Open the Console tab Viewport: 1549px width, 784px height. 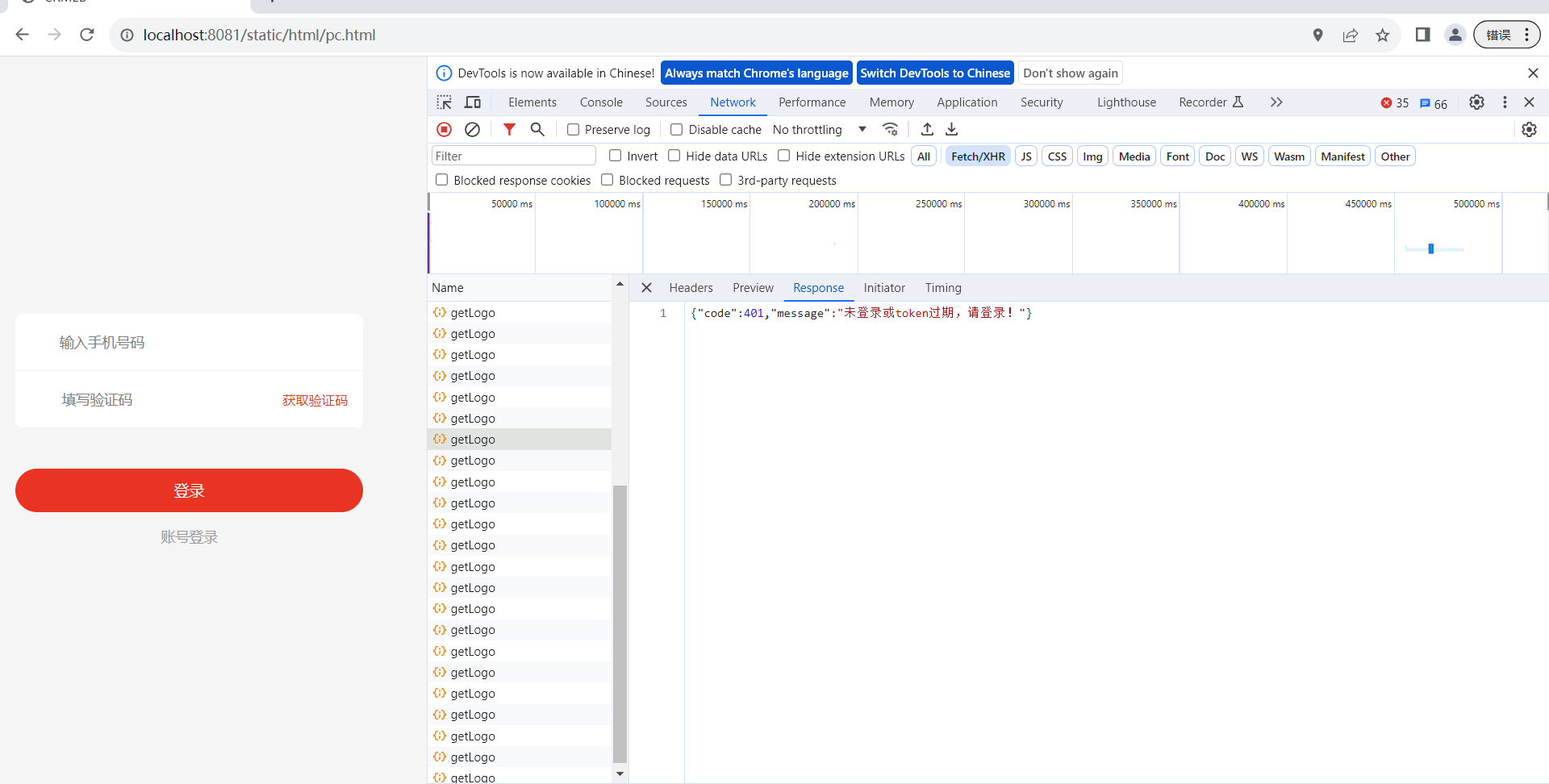pyautogui.click(x=601, y=102)
